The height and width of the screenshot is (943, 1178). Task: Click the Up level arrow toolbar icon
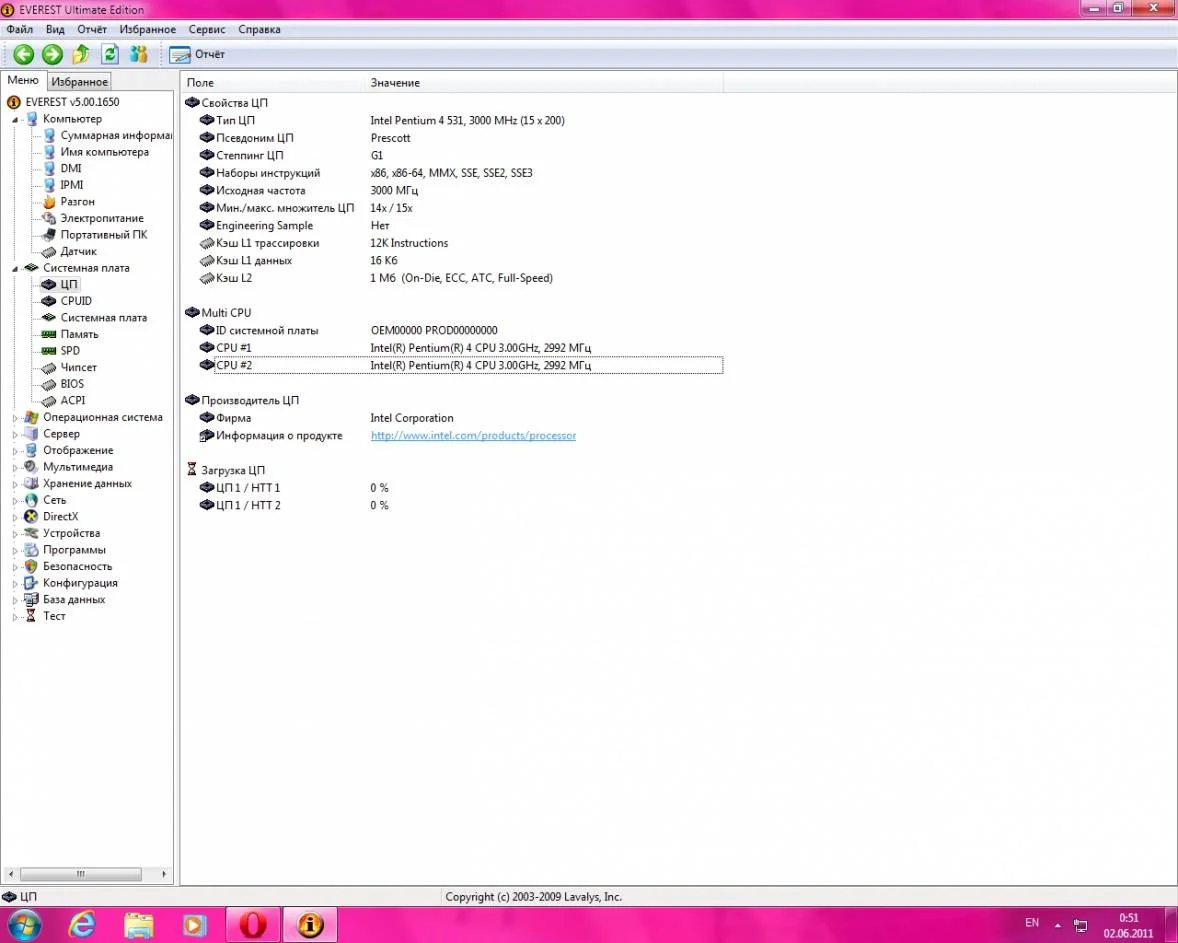pyautogui.click(x=81, y=54)
